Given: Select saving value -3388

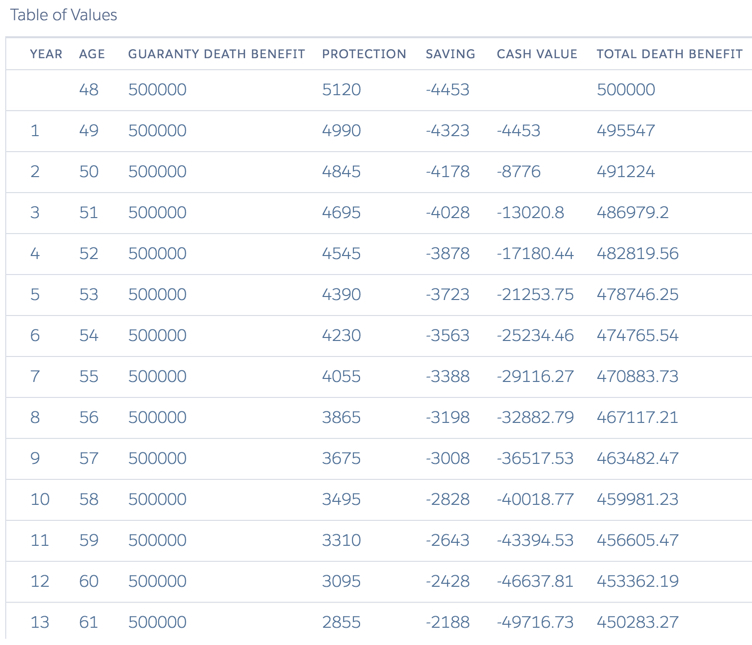Looking at the screenshot, I should 447,376.
